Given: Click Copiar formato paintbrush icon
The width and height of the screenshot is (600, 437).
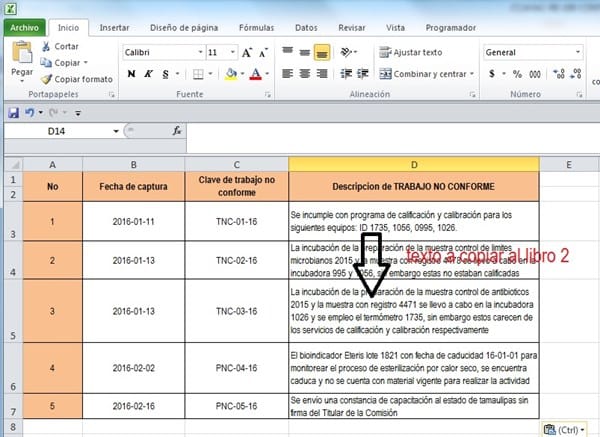Looking at the screenshot, I should [46, 78].
